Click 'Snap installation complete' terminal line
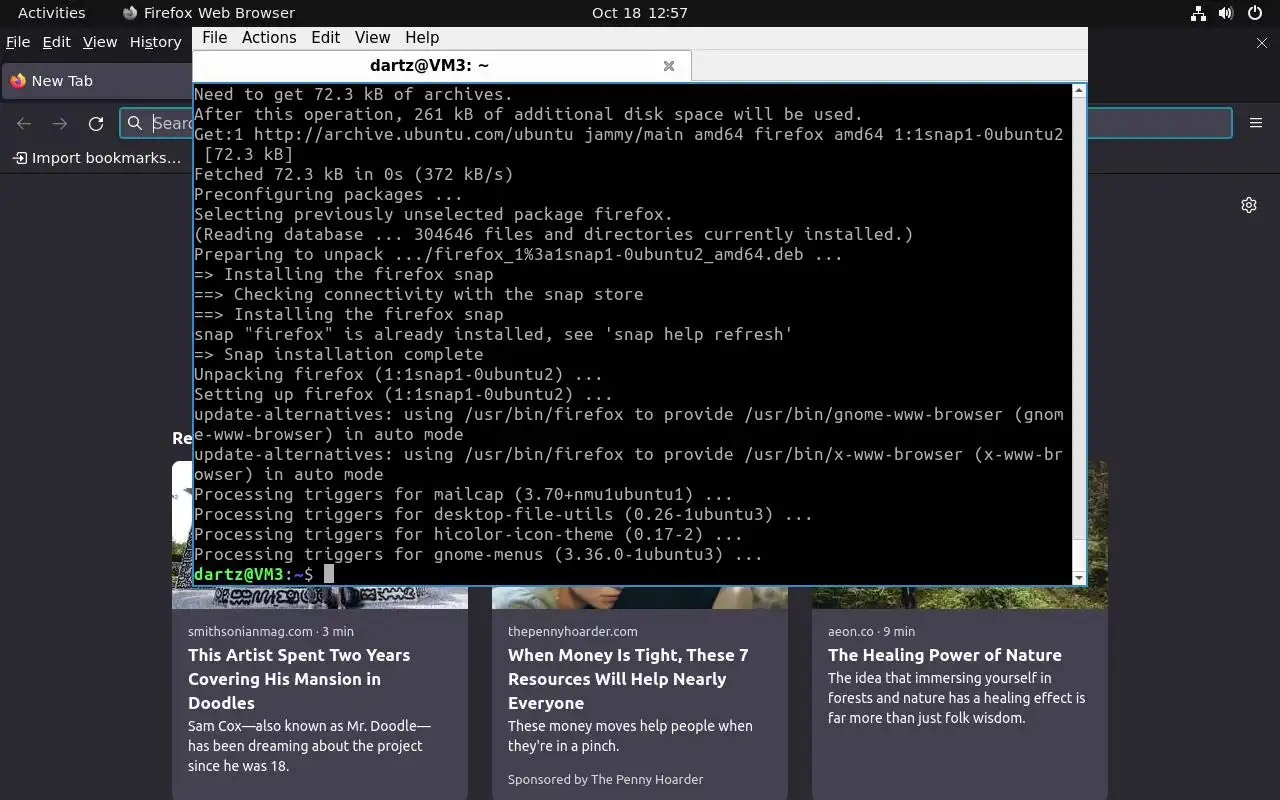 pyautogui.click(x=338, y=354)
